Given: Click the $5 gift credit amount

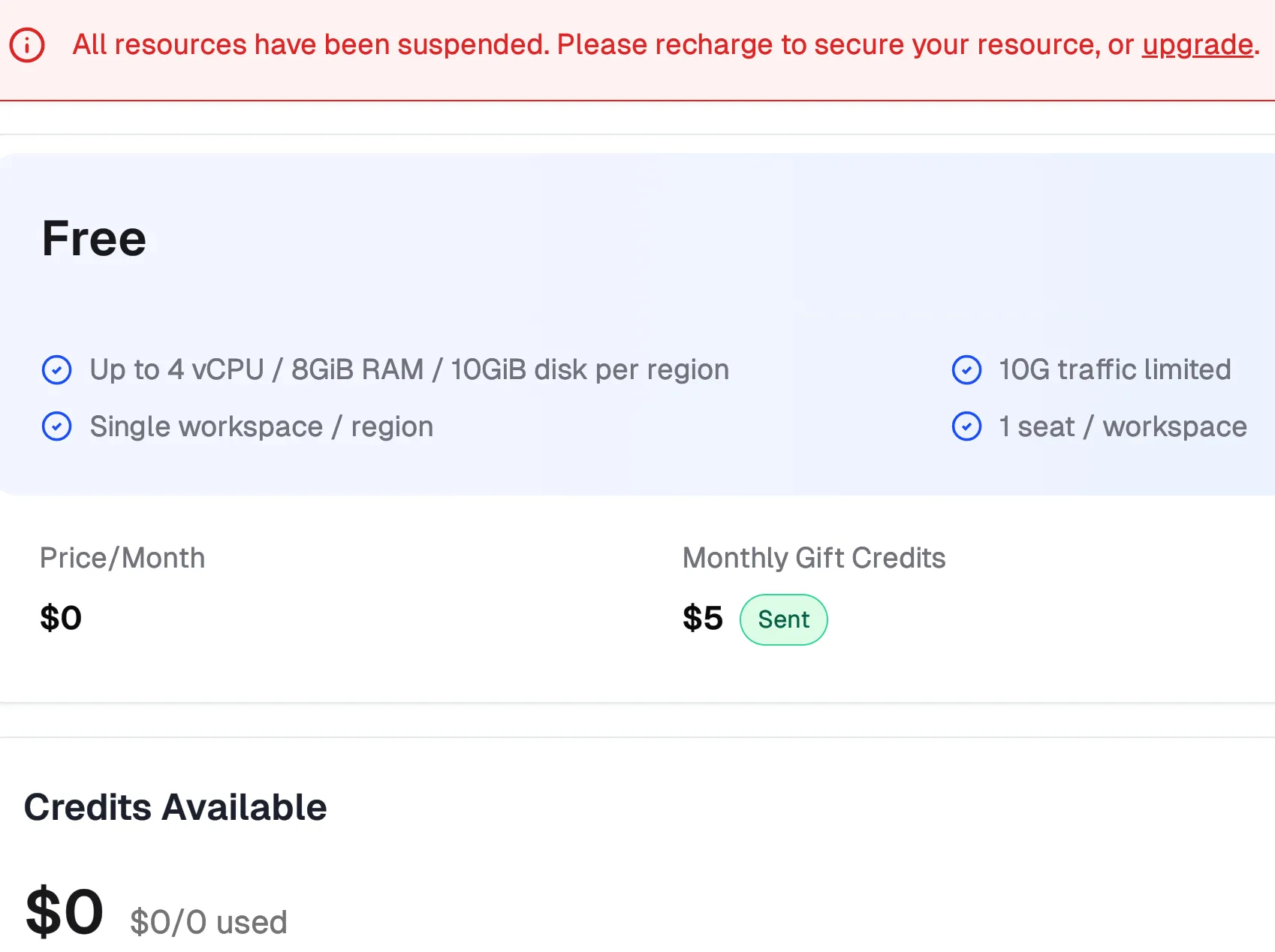Looking at the screenshot, I should coord(702,619).
